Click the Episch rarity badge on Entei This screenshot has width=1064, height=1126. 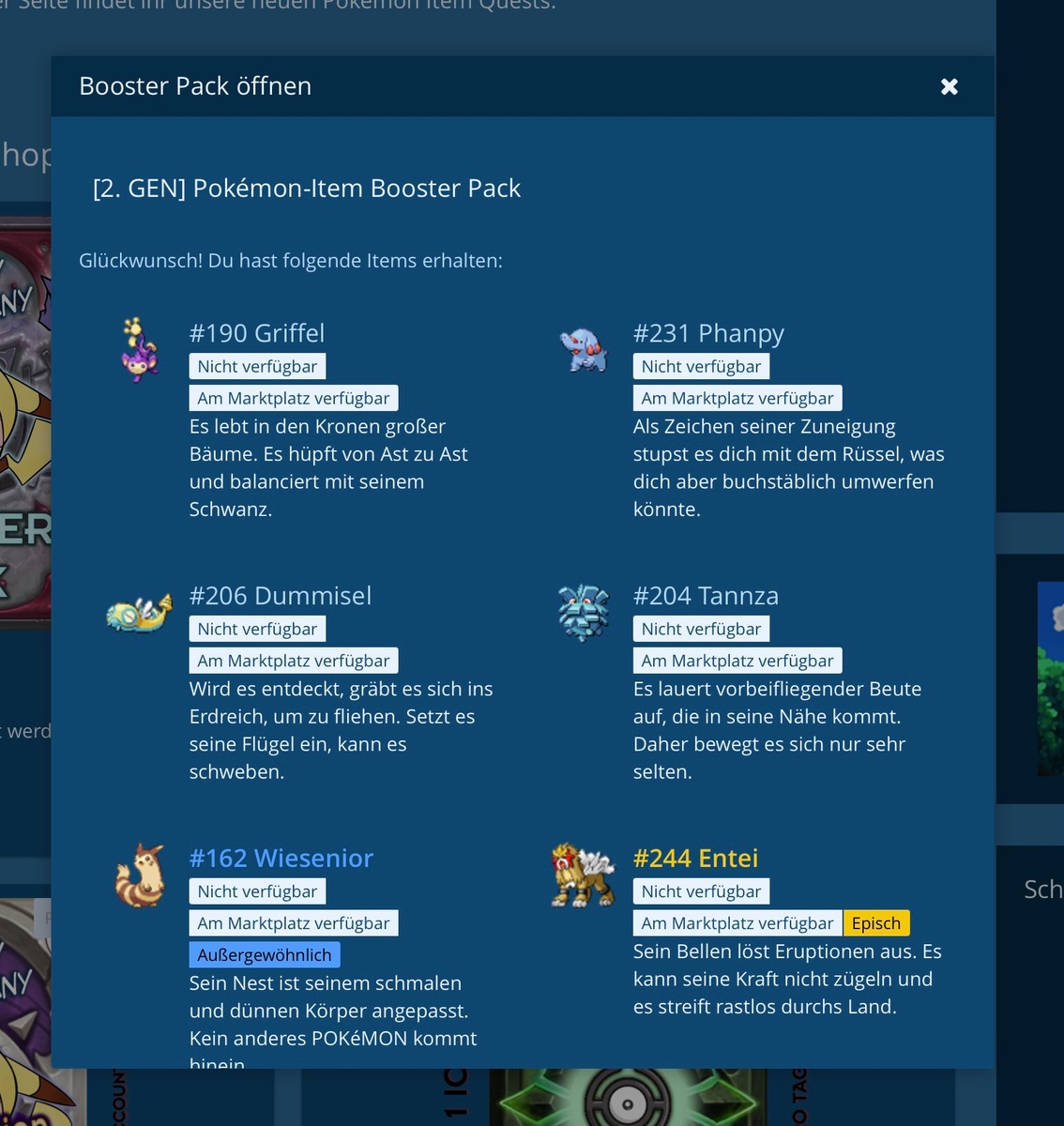[x=875, y=923]
